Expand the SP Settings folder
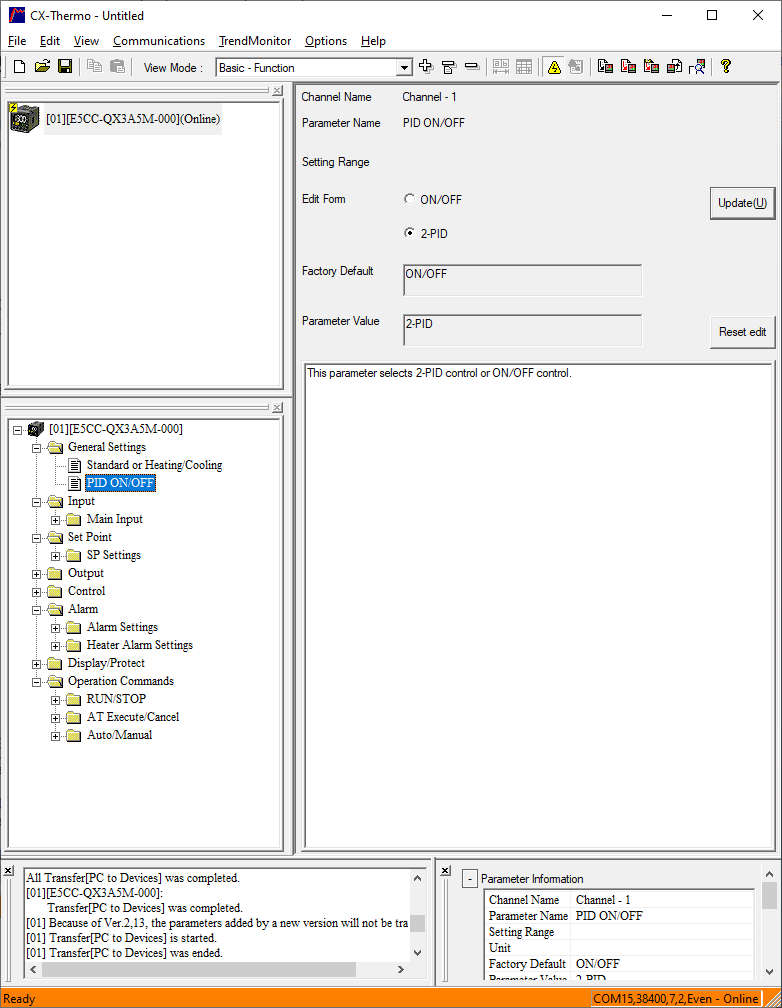The width and height of the screenshot is (782, 1008). pos(55,556)
